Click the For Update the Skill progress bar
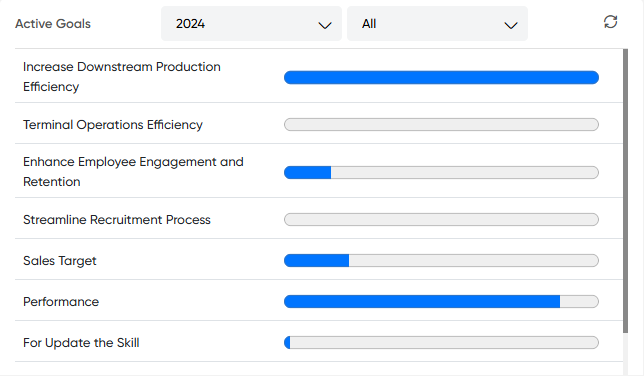This screenshot has width=644, height=376. coord(441,343)
